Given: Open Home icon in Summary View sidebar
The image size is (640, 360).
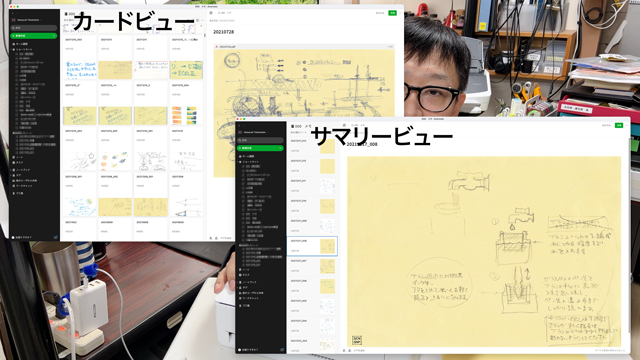Looking at the screenshot, I should (x=240, y=156).
